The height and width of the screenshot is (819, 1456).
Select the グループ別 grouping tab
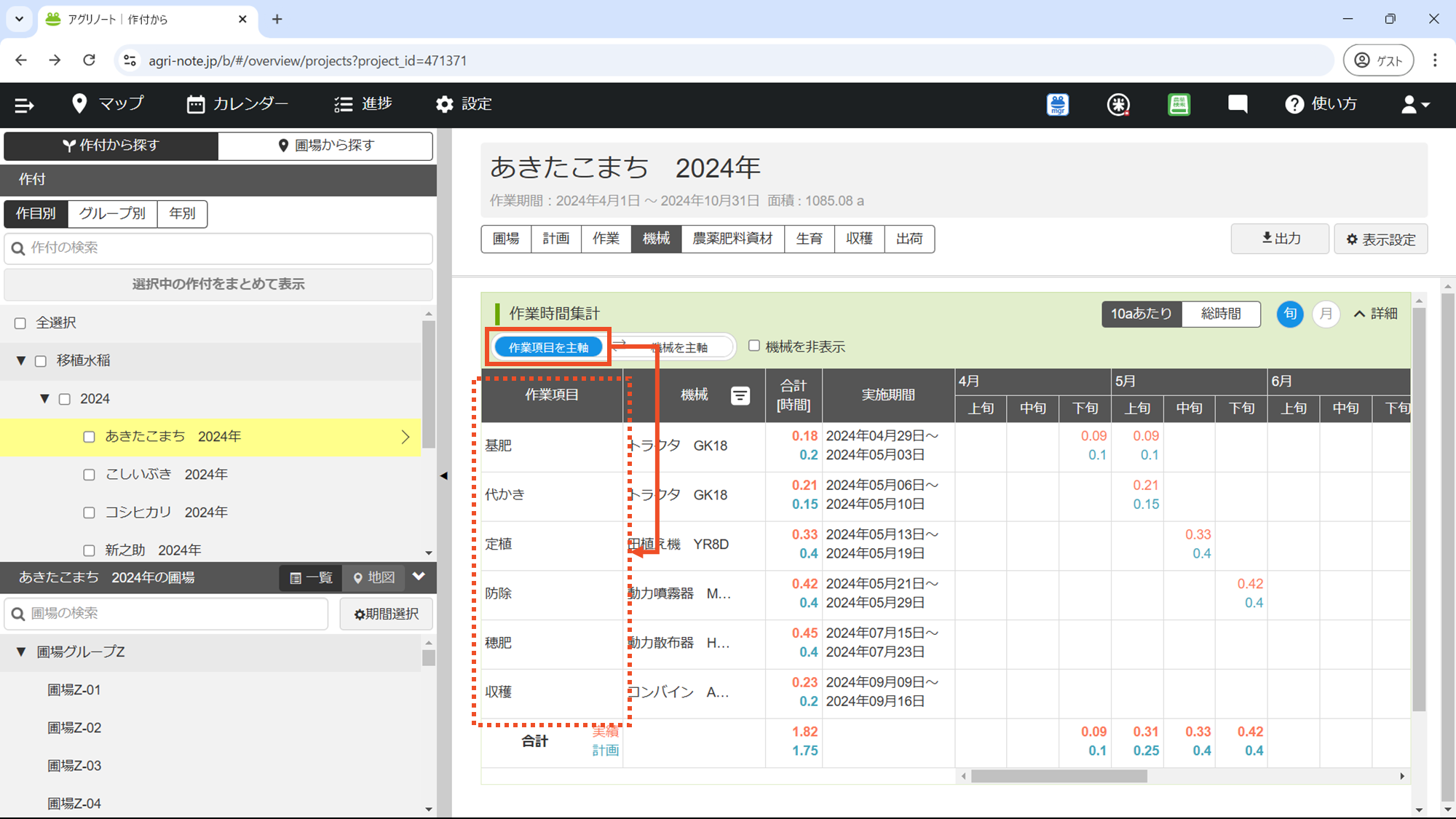coord(112,213)
